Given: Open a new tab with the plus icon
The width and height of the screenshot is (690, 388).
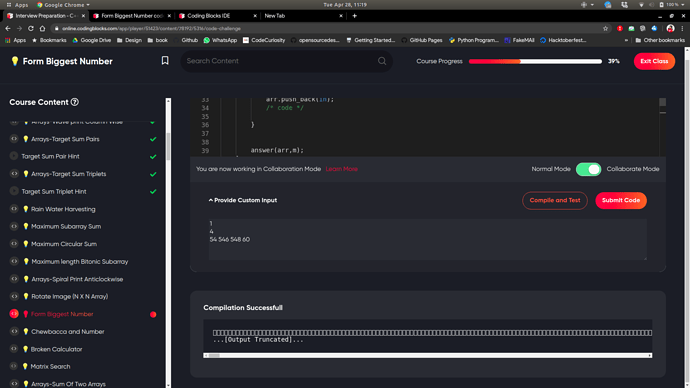Looking at the screenshot, I should [355, 16].
